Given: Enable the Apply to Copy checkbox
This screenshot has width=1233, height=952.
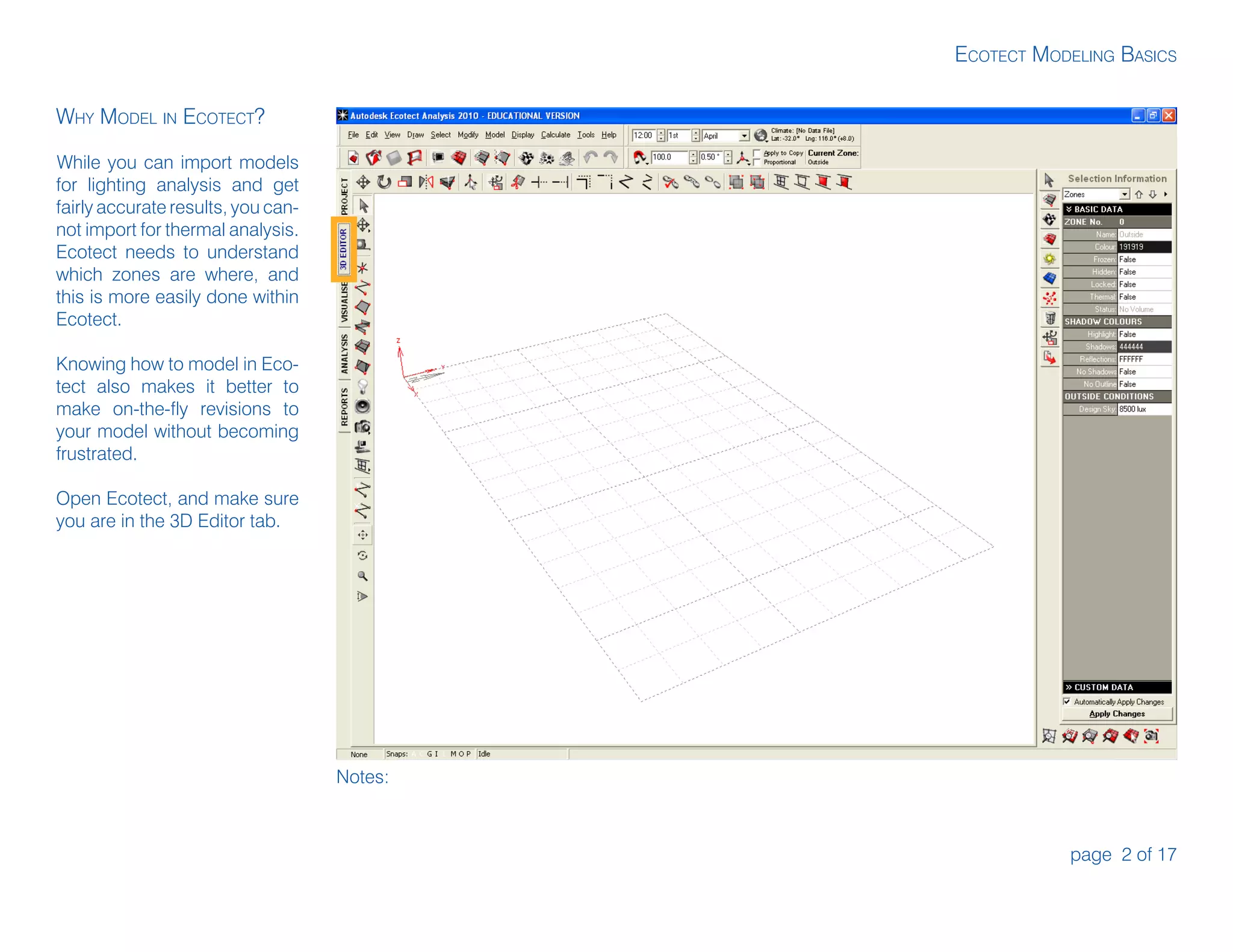Looking at the screenshot, I should 757,153.
